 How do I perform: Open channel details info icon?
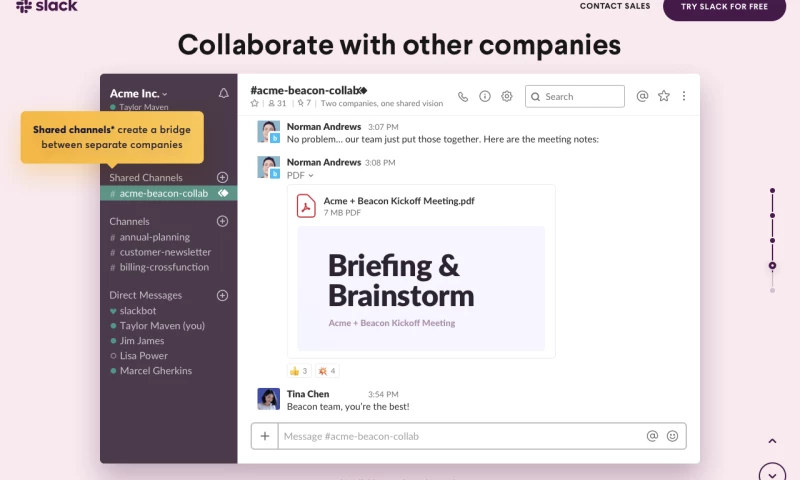(x=485, y=97)
